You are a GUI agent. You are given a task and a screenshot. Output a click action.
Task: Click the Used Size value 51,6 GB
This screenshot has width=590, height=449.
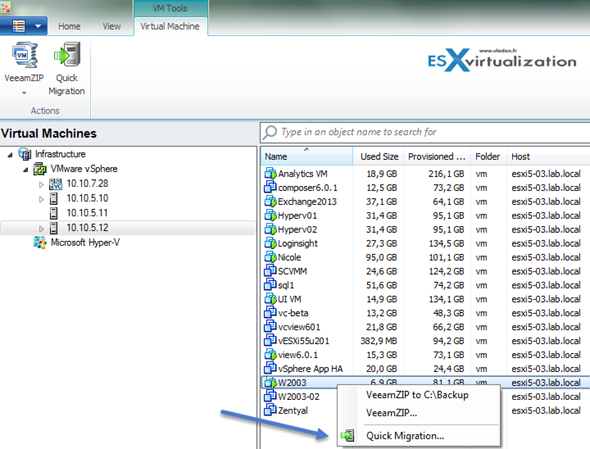click(x=381, y=285)
